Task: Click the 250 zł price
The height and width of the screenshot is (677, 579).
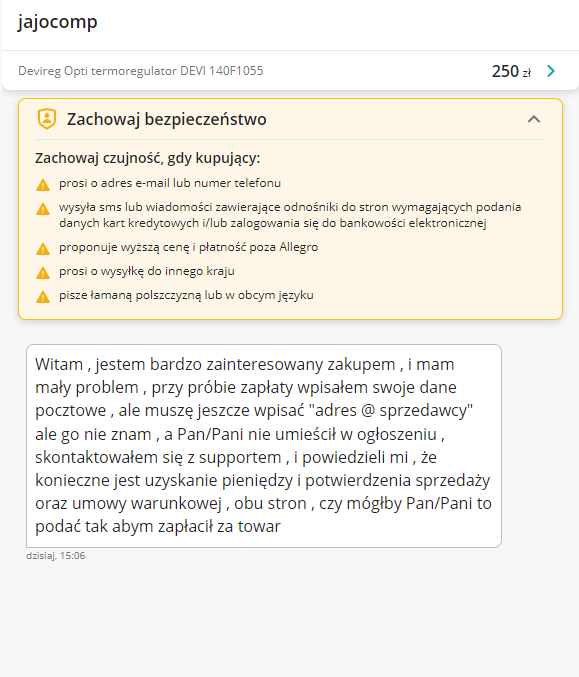Action: [511, 71]
